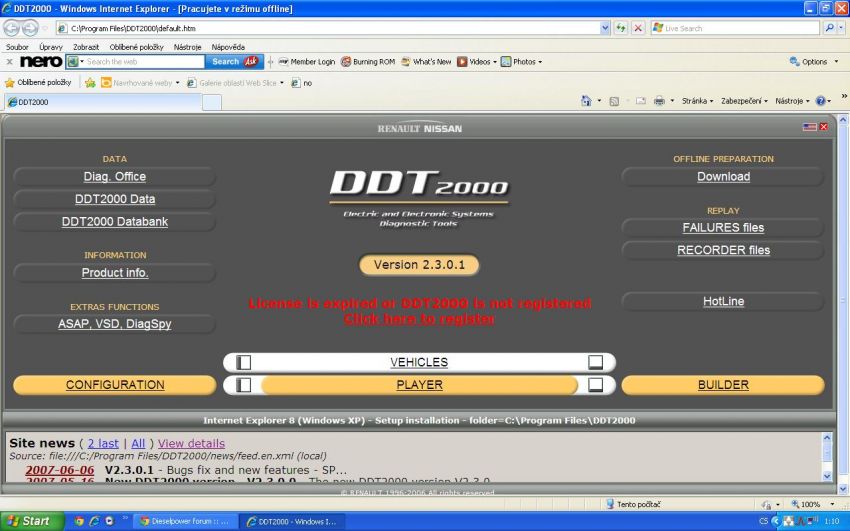Image resolution: width=850 pixels, height=531 pixels.
Task: Click Internet Explorer icon in quick launch
Action: click(94, 521)
